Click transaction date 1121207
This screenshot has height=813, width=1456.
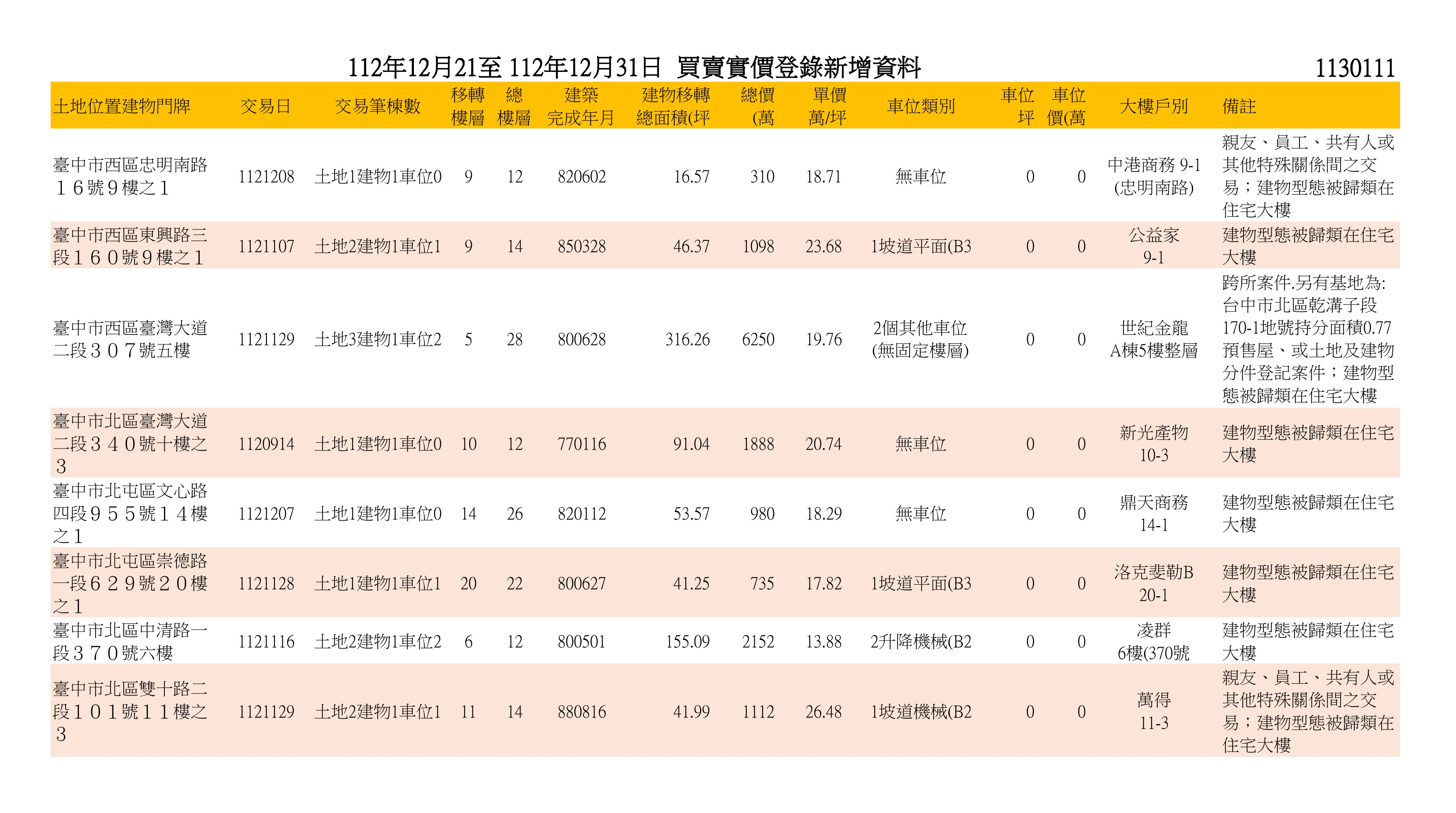266,514
